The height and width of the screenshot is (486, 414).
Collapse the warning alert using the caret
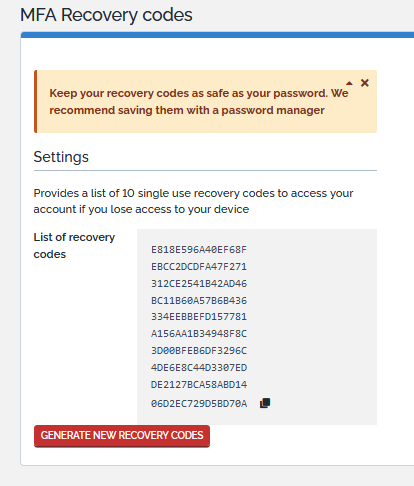[x=349, y=83]
